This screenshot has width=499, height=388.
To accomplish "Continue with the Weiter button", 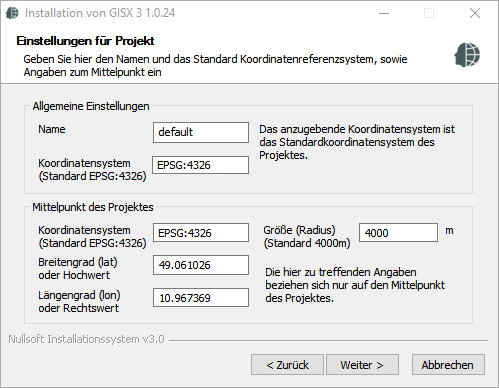I will point(362,365).
